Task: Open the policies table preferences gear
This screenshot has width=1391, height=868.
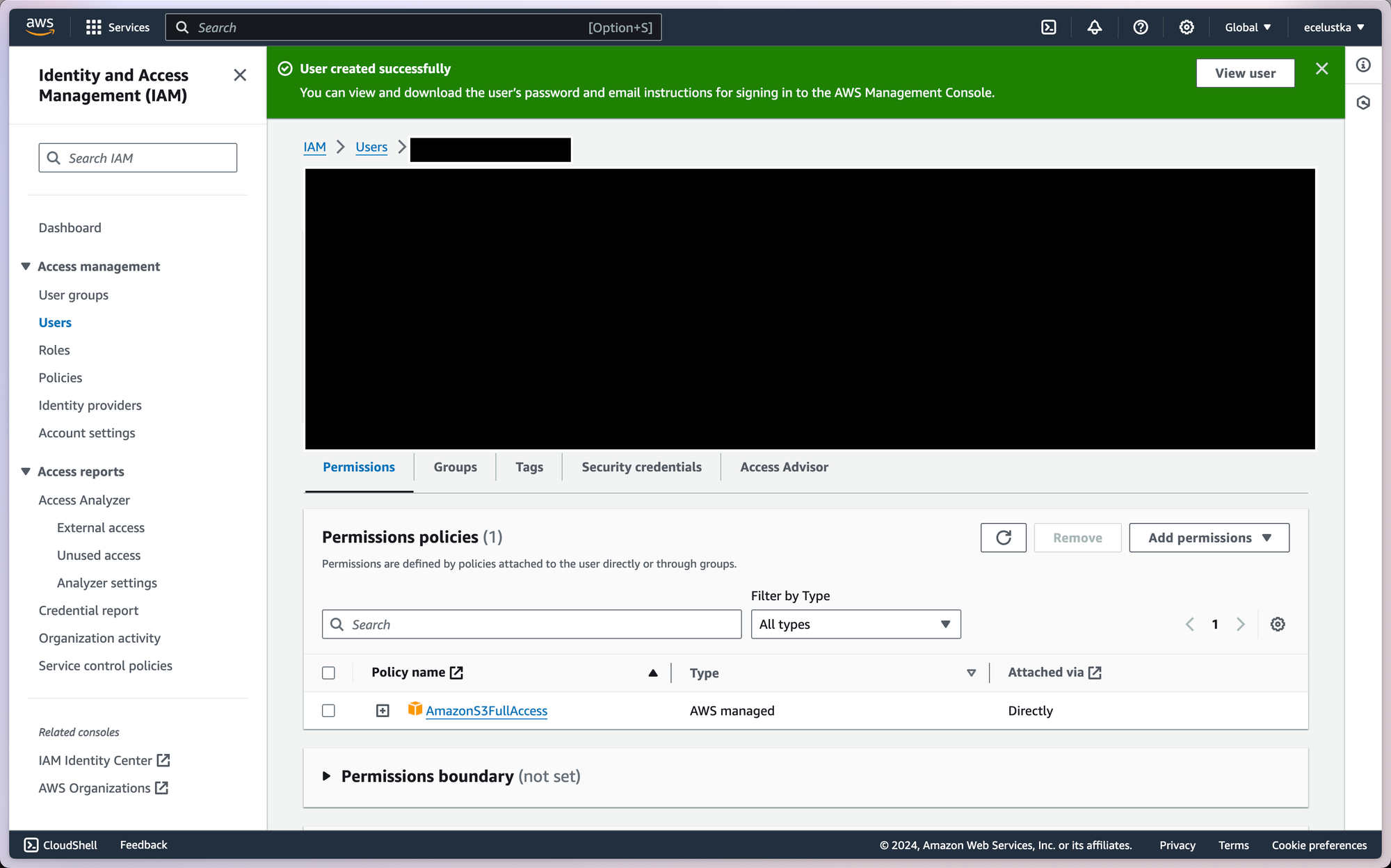Action: click(1277, 624)
